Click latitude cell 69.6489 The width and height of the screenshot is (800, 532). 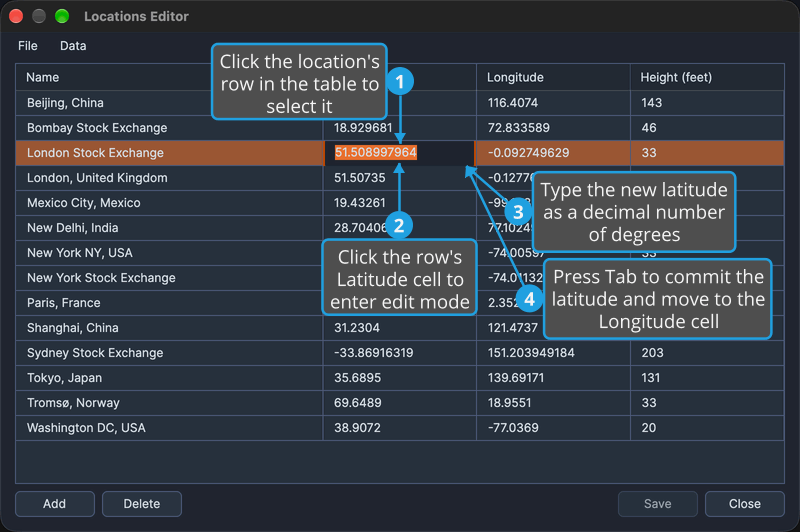[399, 403]
